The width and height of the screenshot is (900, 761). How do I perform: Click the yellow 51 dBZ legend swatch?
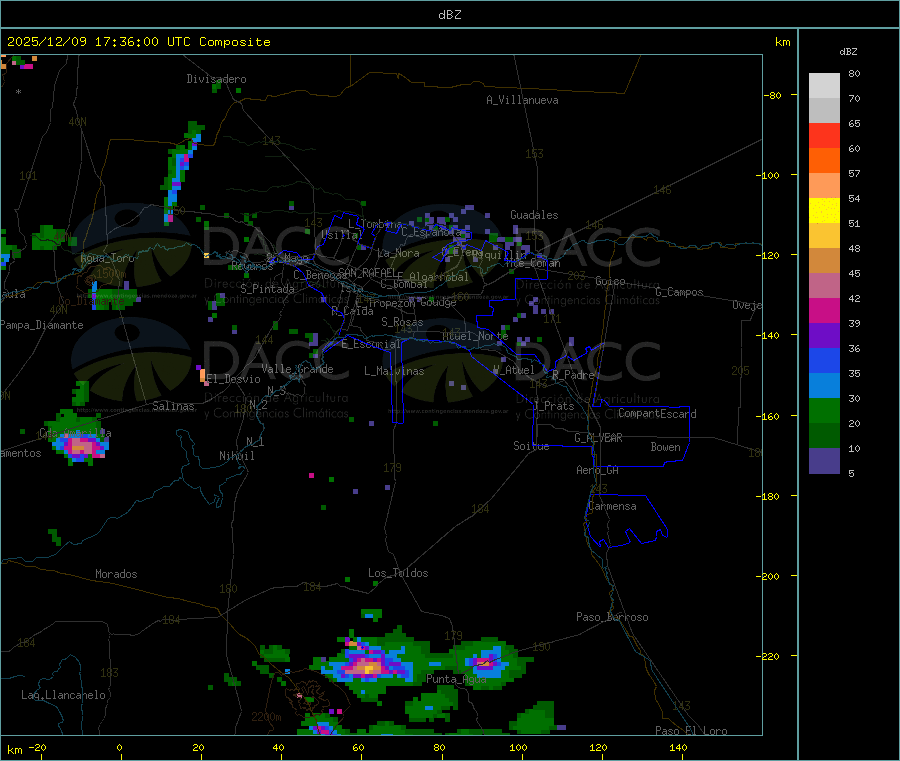pos(824,211)
